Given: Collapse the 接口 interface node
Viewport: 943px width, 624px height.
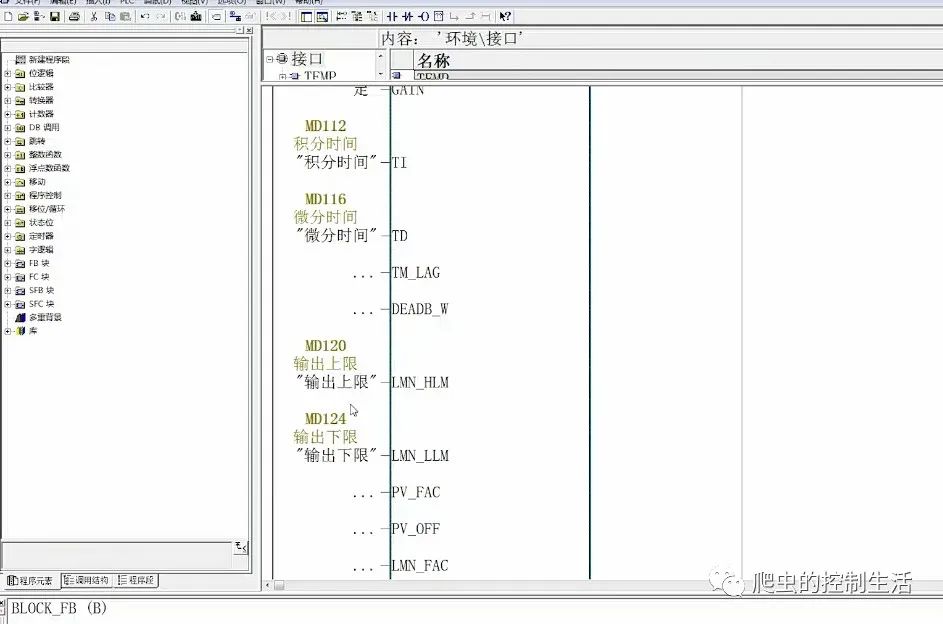Looking at the screenshot, I should [x=269, y=59].
